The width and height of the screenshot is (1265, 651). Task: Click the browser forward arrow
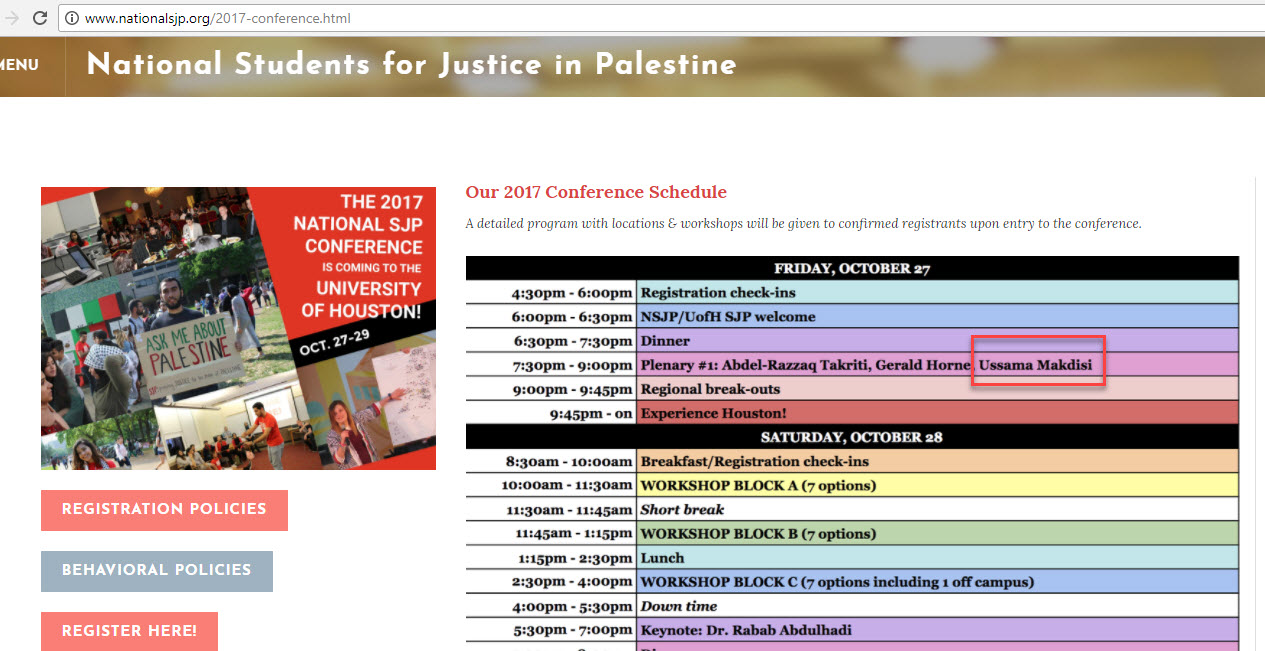tap(11, 18)
